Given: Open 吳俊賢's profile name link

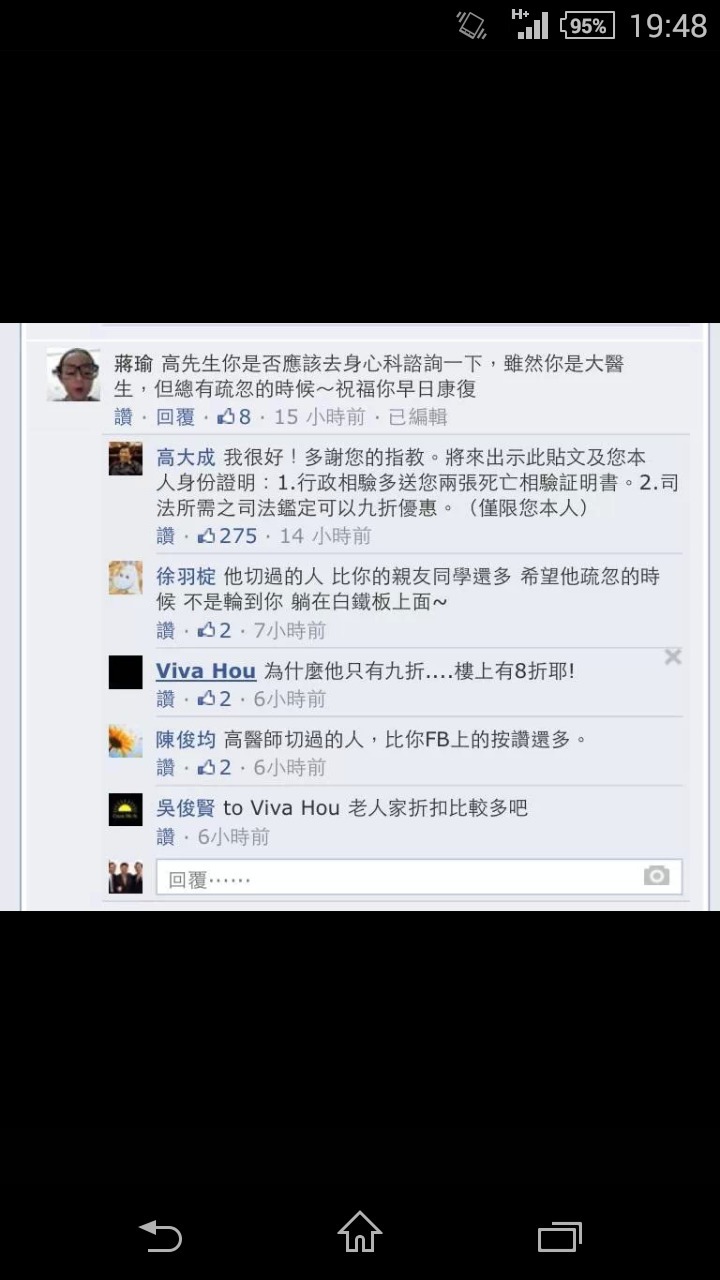Looking at the screenshot, I should click(x=185, y=808).
